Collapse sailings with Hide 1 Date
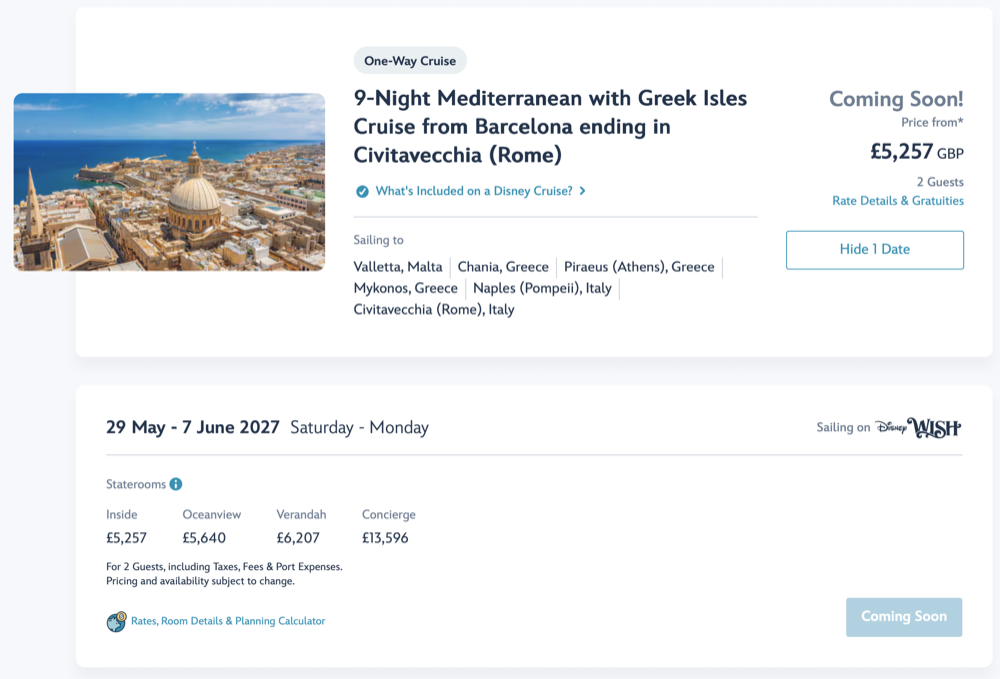The width and height of the screenshot is (1000, 679). pos(874,250)
